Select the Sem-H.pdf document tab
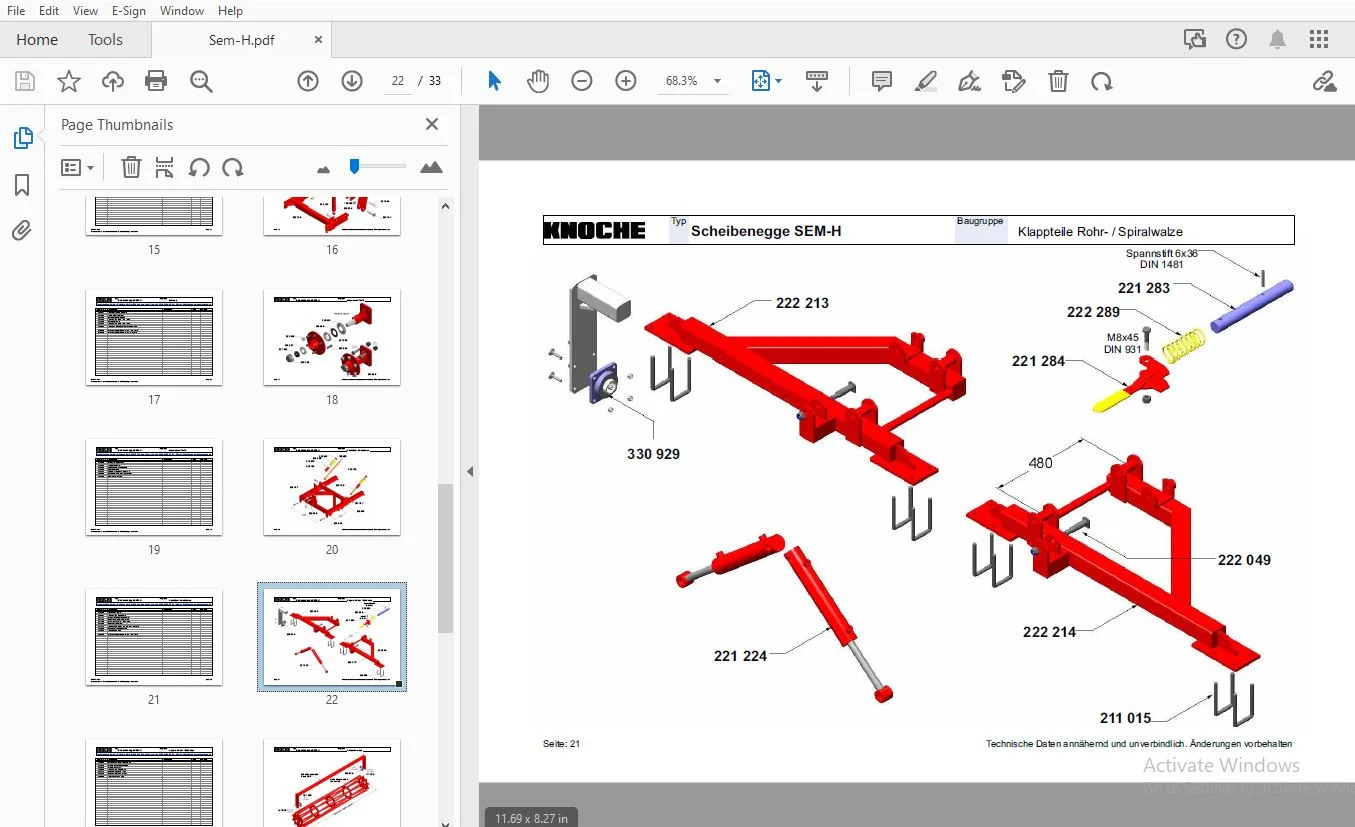 click(x=241, y=40)
